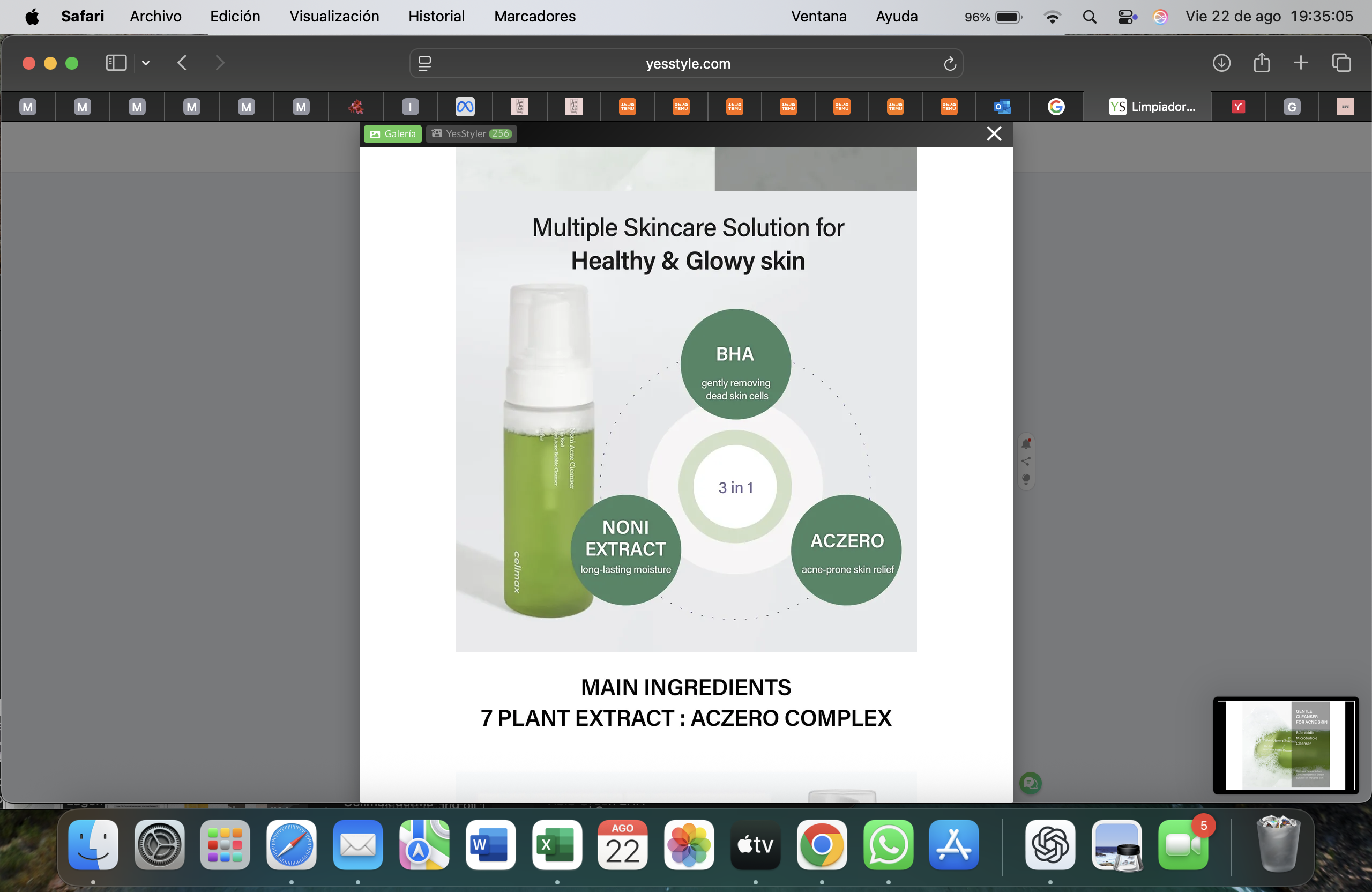The height and width of the screenshot is (892, 1372).
Task: Show tab overview icon
Action: point(1341,63)
